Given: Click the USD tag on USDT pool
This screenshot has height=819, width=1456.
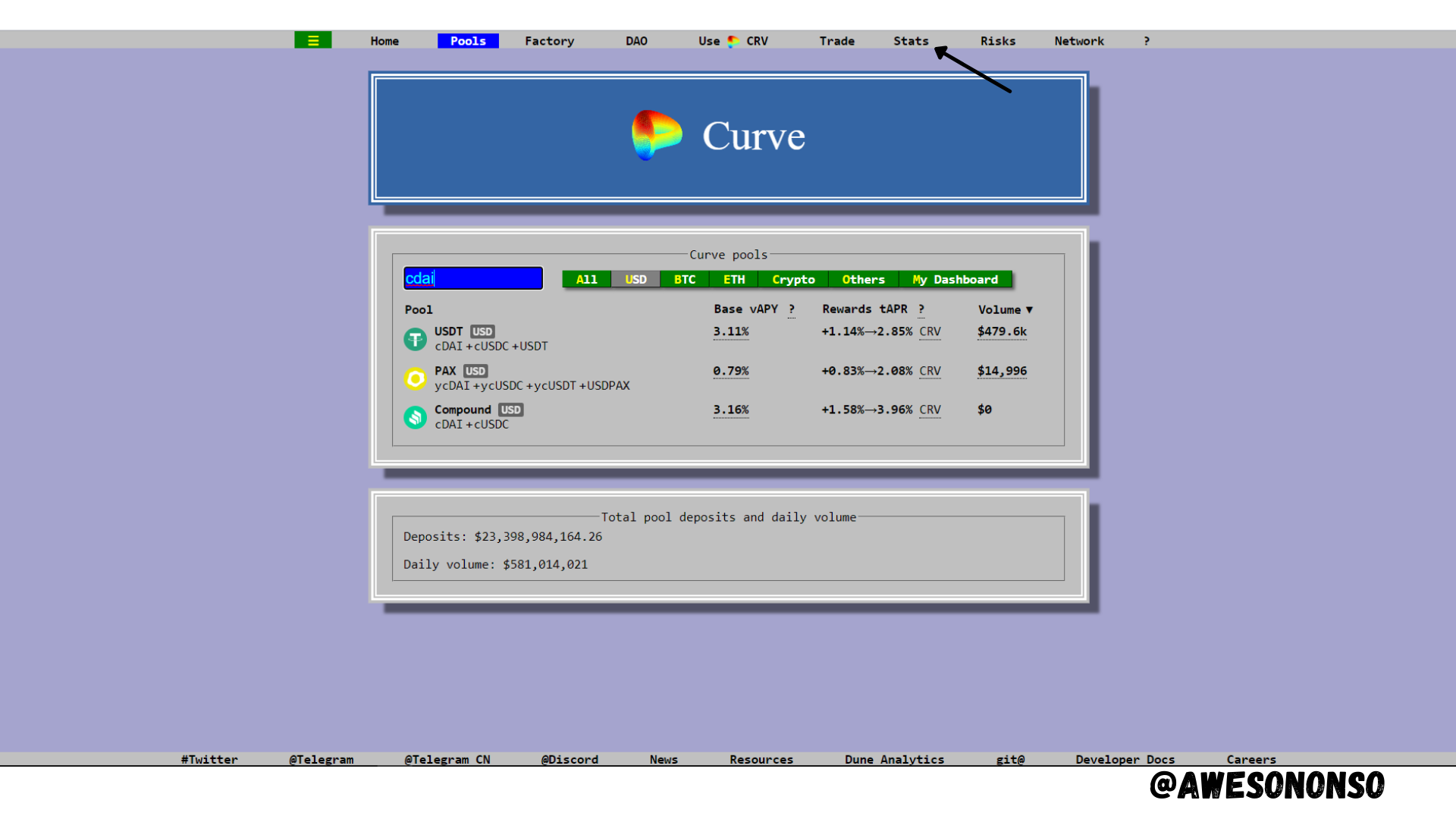Looking at the screenshot, I should pyautogui.click(x=482, y=331).
